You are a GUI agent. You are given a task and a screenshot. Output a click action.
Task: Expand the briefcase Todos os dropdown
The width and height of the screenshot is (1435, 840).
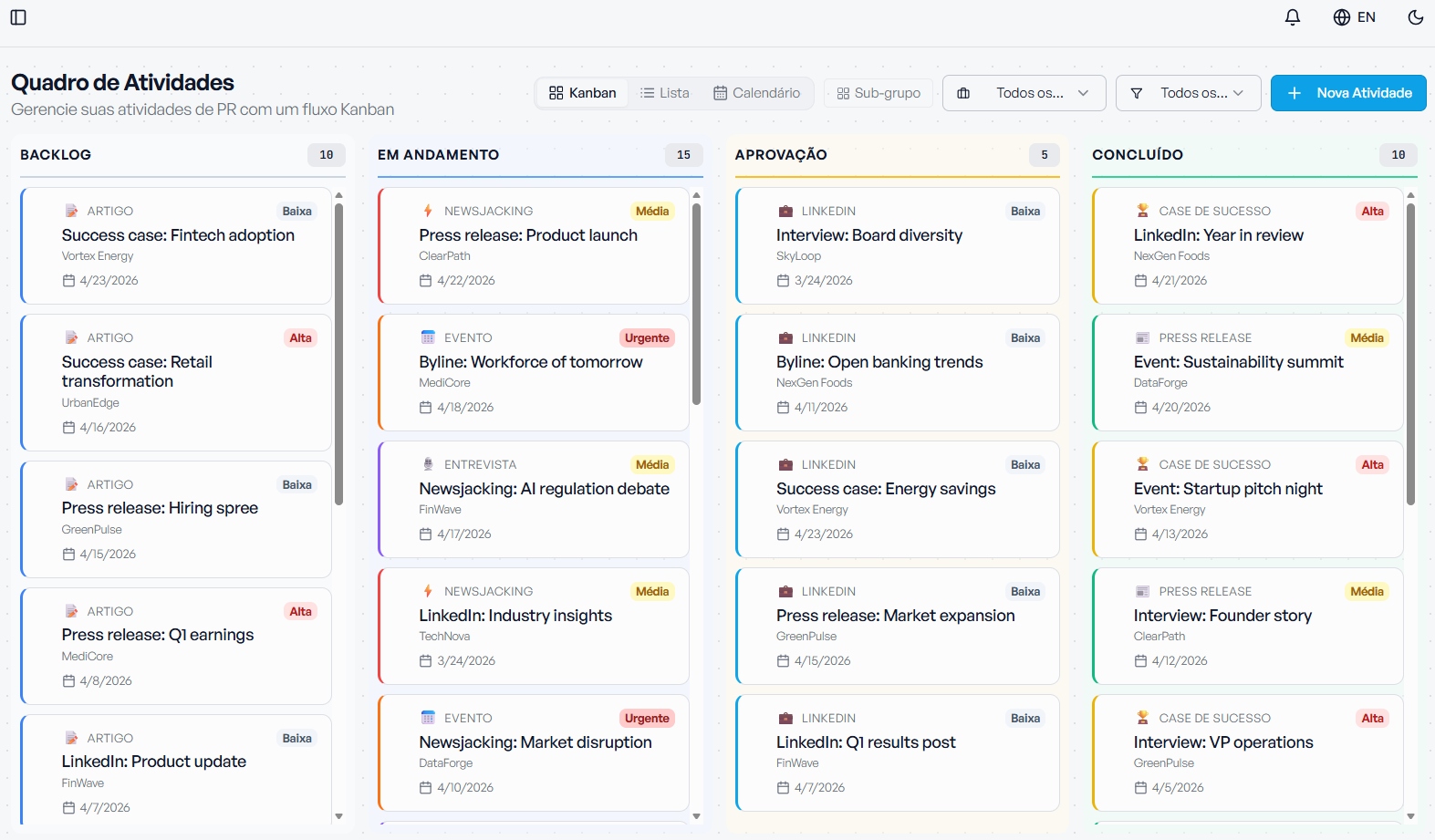point(1023,93)
